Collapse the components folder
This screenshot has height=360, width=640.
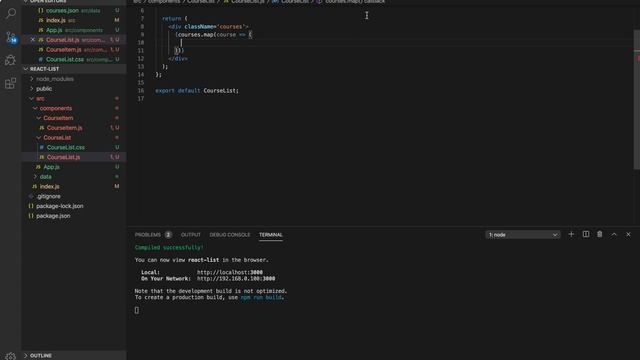click(73, 108)
